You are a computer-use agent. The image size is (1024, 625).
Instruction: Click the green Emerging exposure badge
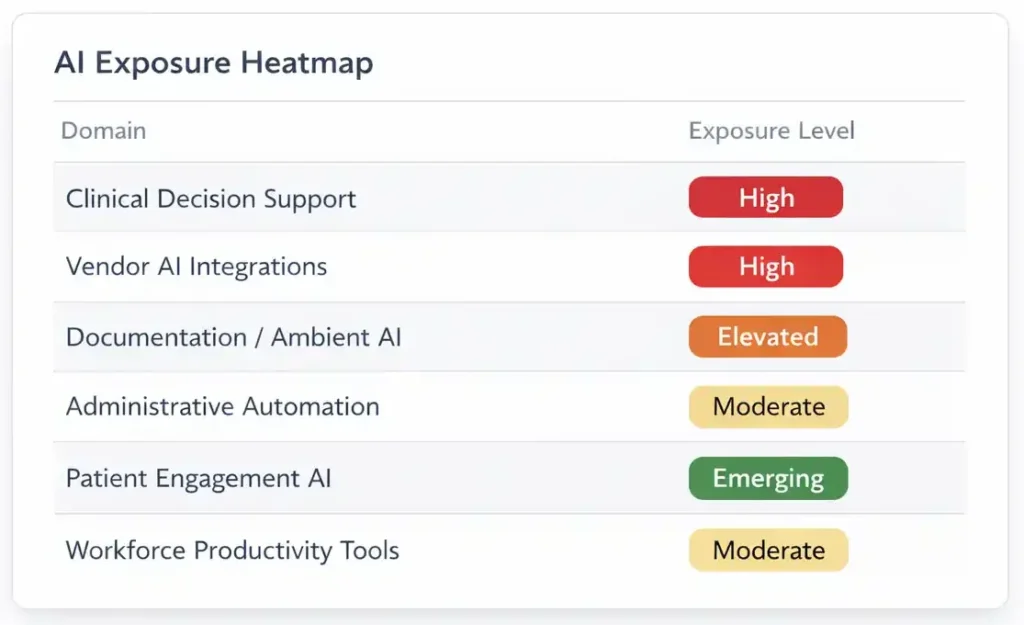(768, 478)
